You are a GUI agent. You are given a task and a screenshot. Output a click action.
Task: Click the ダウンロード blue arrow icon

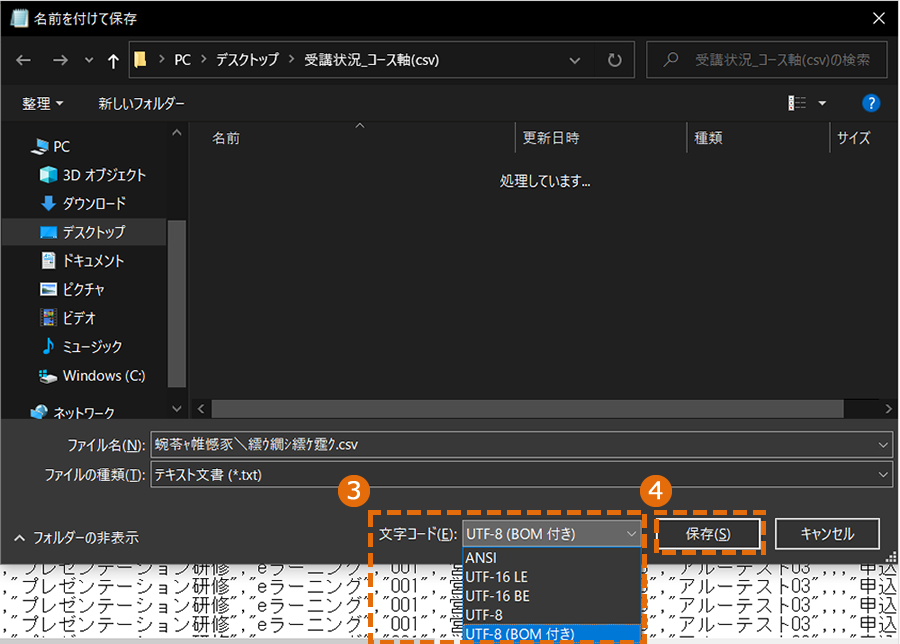pyautogui.click(x=48, y=203)
